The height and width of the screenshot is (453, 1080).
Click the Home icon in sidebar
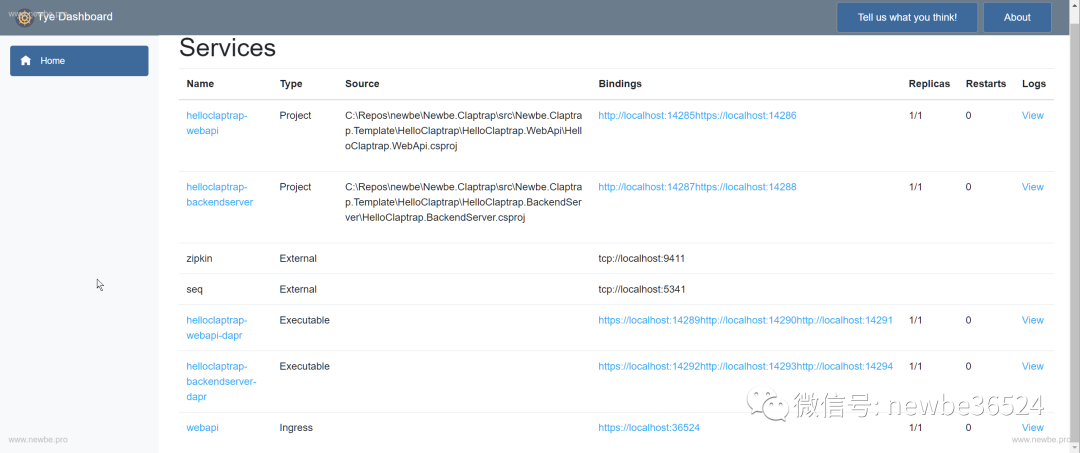click(25, 61)
